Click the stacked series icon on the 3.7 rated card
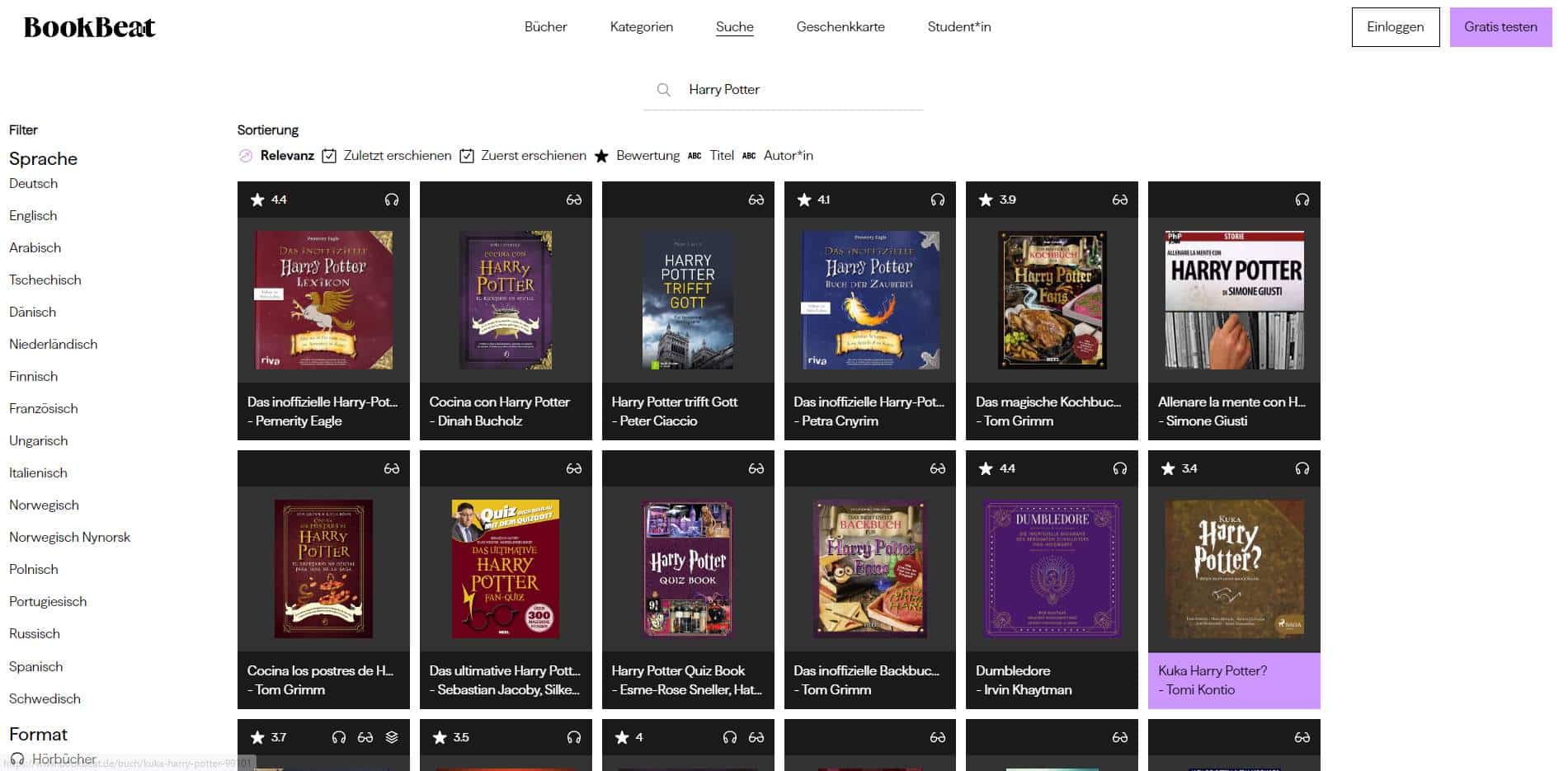The height and width of the screenshot is (771, 1568). point(392,737)
